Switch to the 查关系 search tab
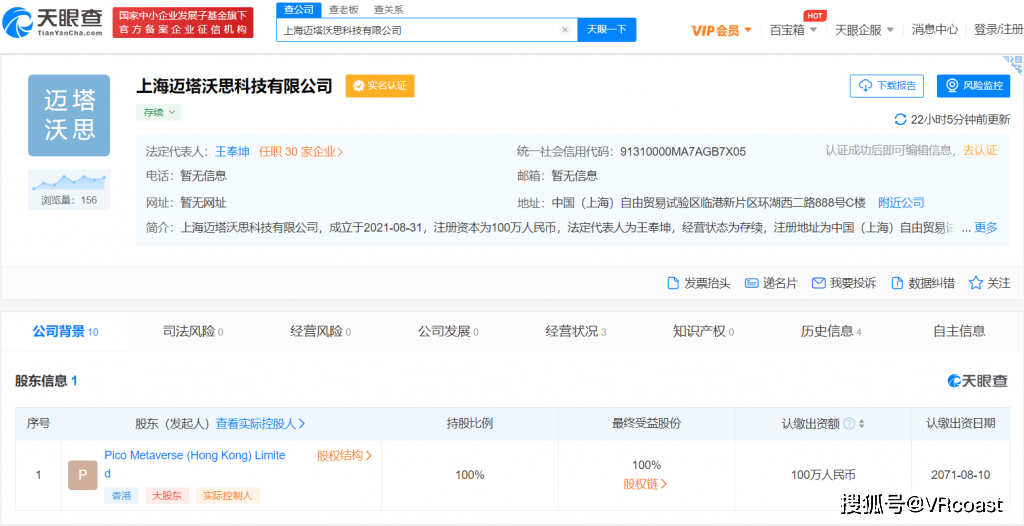 click(389, 10)
